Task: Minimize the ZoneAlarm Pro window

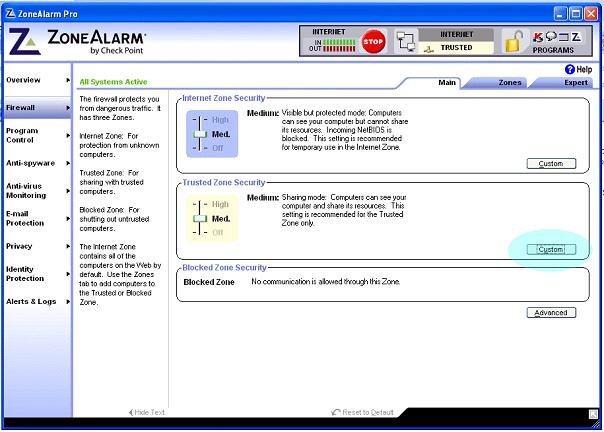Action: click(560, 14)
